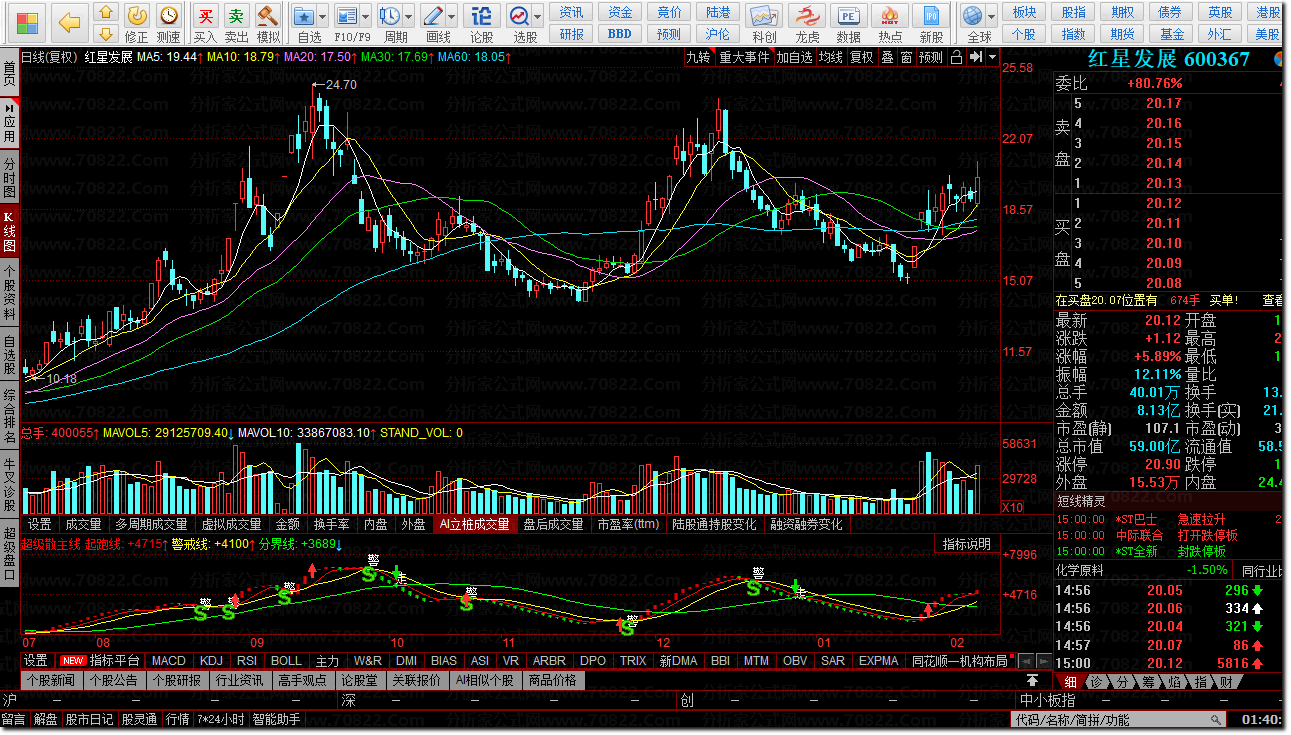Click the up arrow stock navigation icon
This screenshot has width=1291, height=735.
(x=107, y=14)
